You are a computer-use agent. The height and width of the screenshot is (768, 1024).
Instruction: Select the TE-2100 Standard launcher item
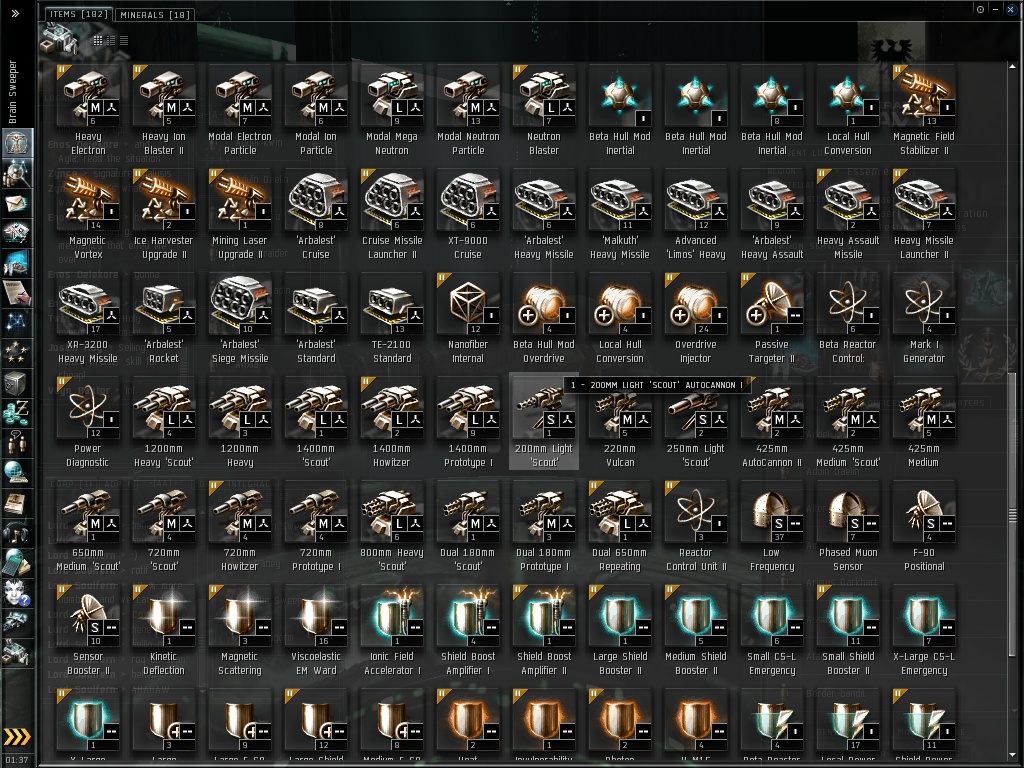pyautogui.click(x=392, y=319)
